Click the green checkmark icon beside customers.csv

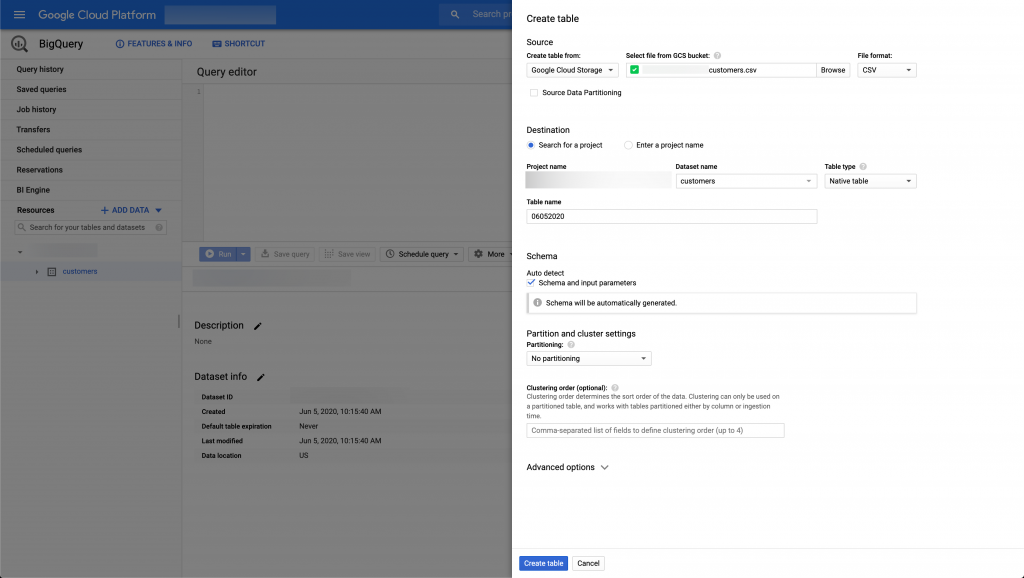coord(634,70)
